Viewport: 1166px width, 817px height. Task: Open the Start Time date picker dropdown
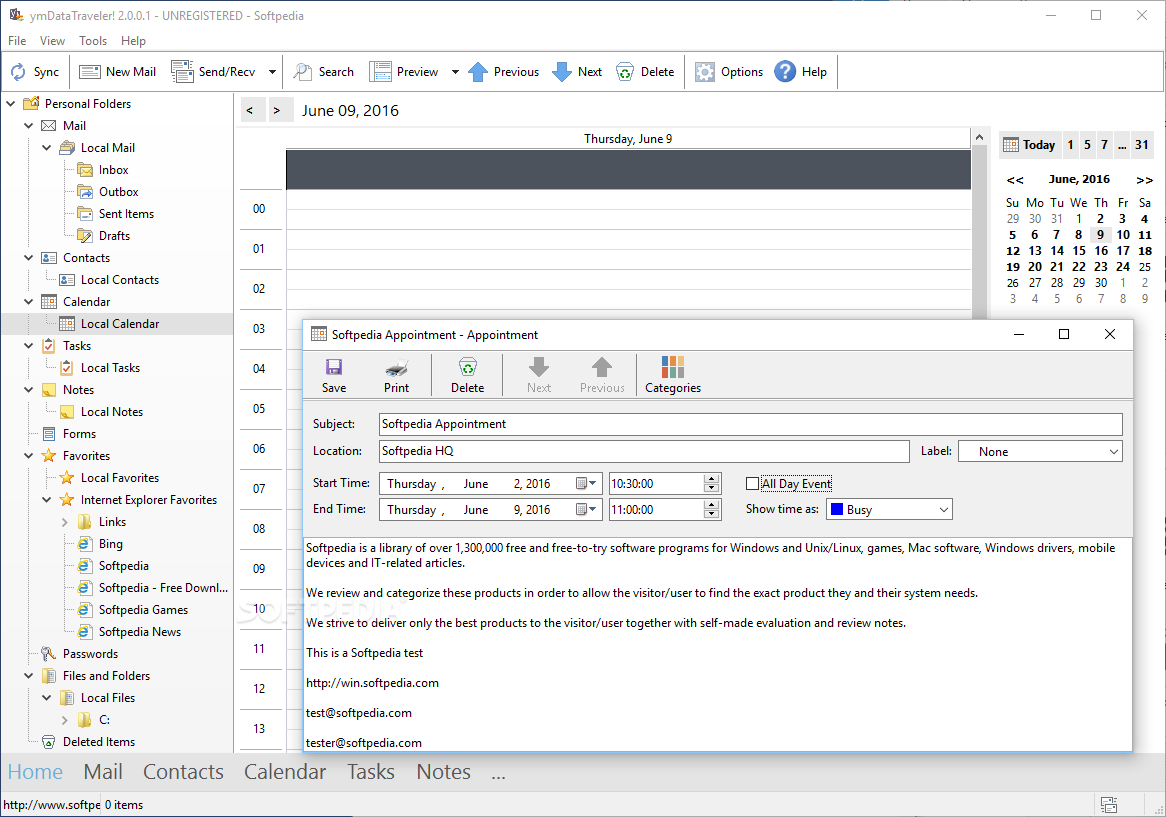point(587,484)
